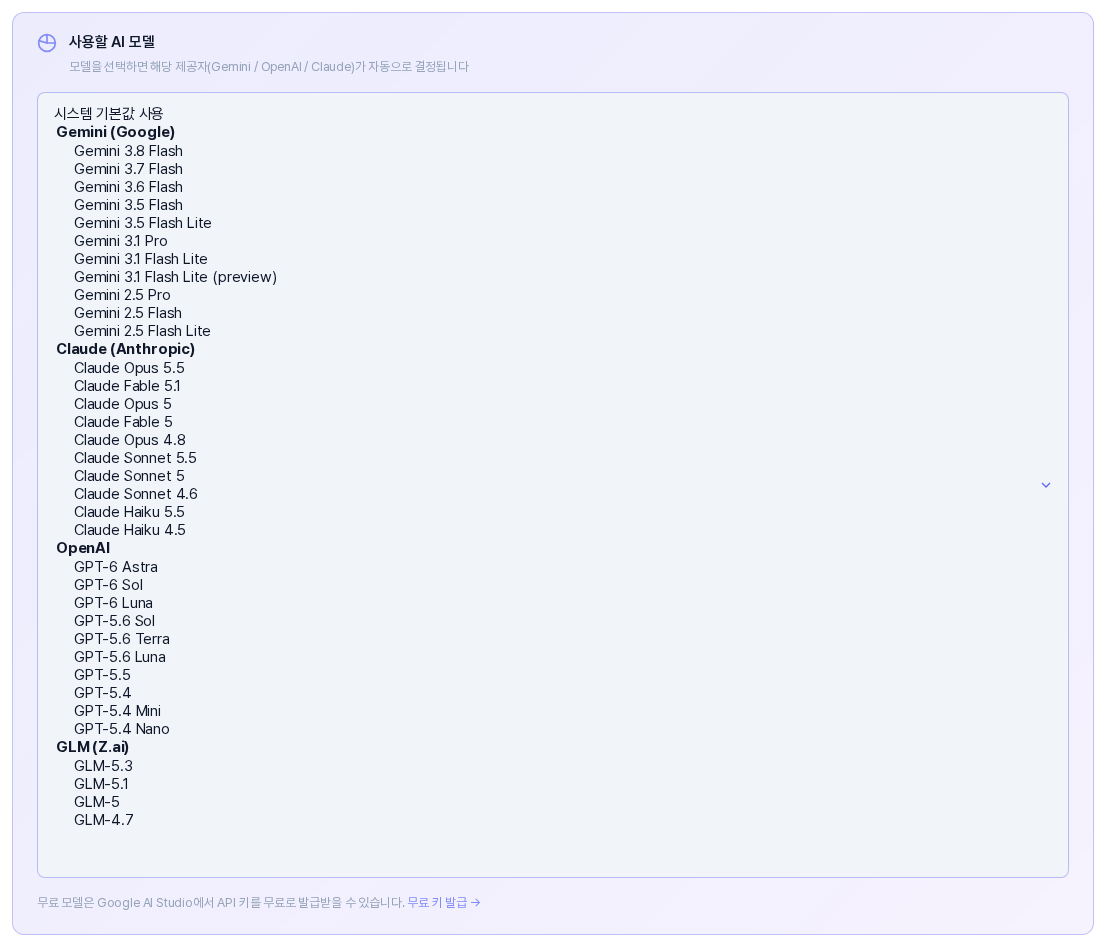Select Gemini 3.1 Pro

tap(121, 241)
